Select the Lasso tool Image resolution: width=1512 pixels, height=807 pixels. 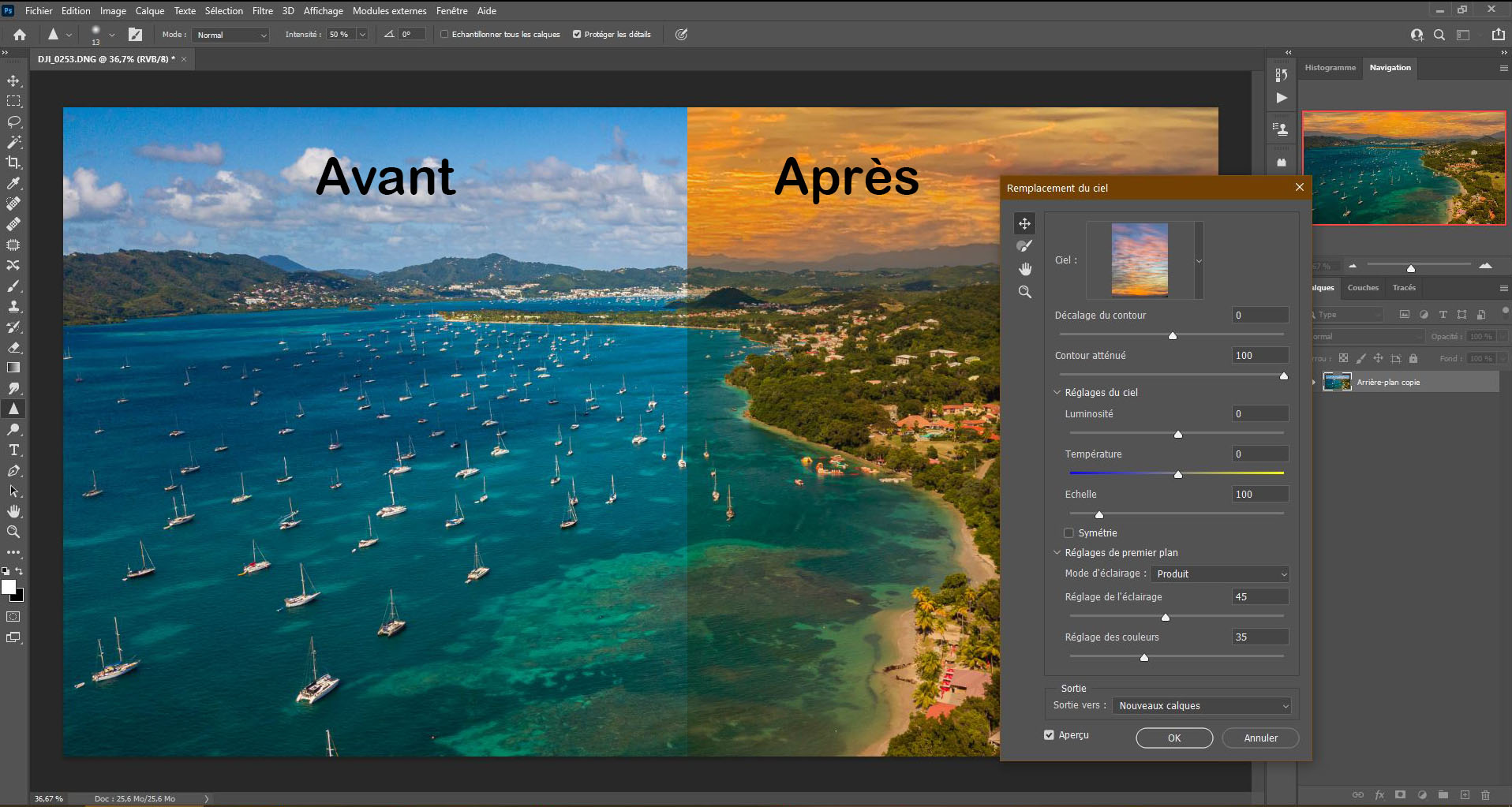(x=13, y=121)
